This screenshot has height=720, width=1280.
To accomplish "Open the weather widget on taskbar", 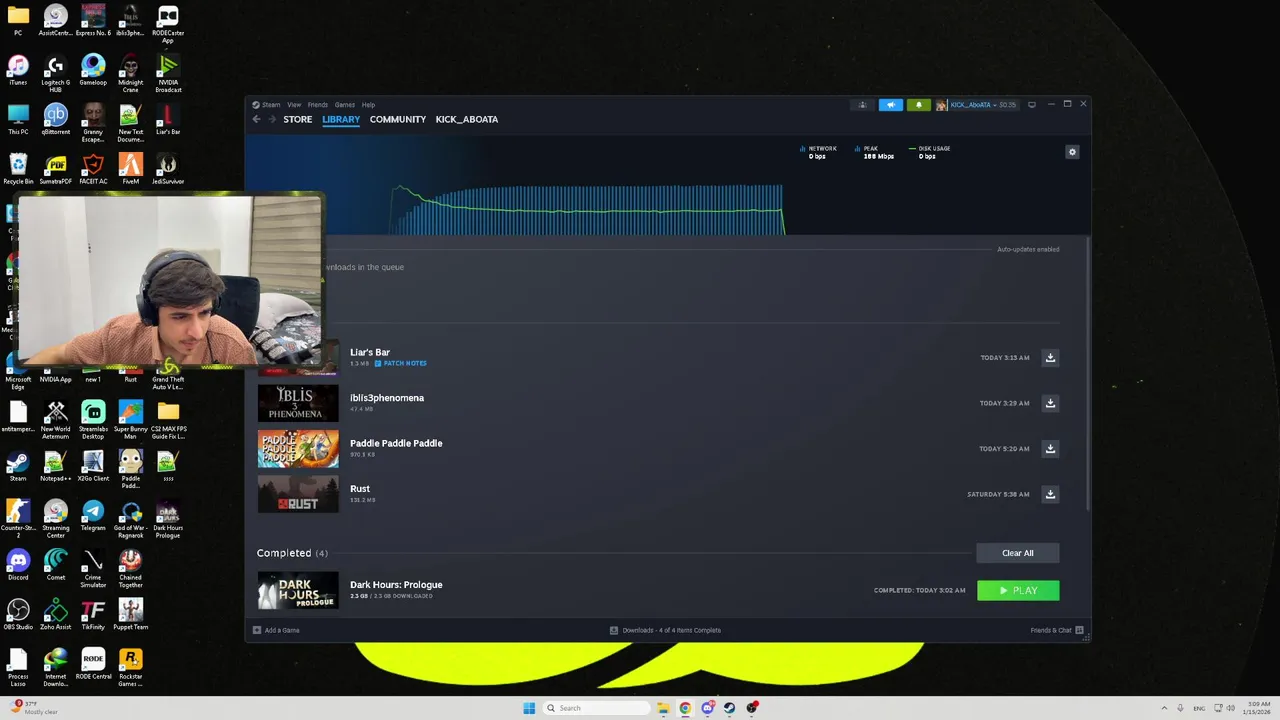I will pos(32,707).
